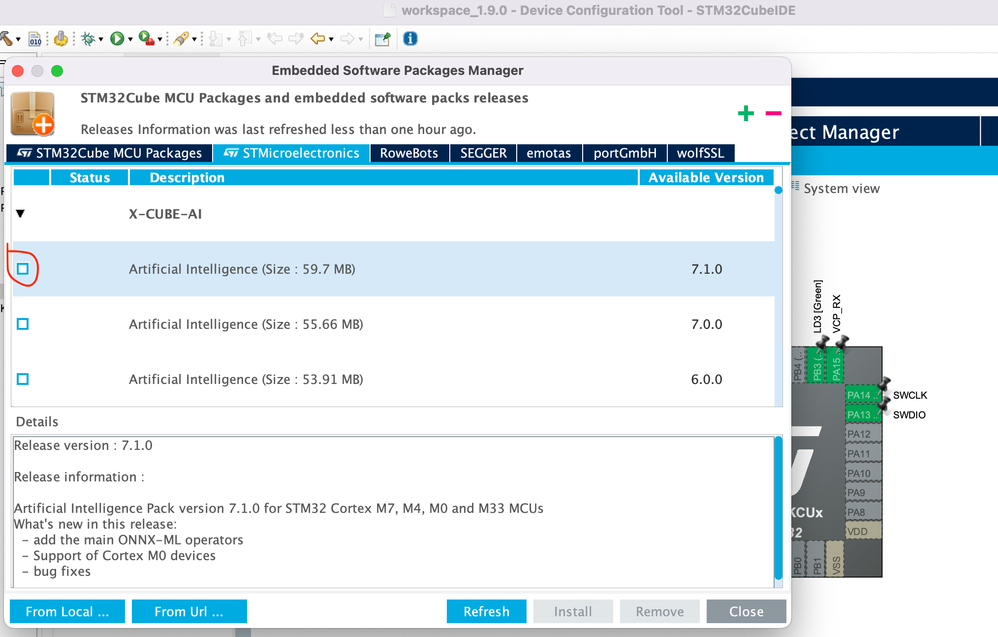Open the portGmbH tab
Viewport: 998px width, 637px height.
625,153
